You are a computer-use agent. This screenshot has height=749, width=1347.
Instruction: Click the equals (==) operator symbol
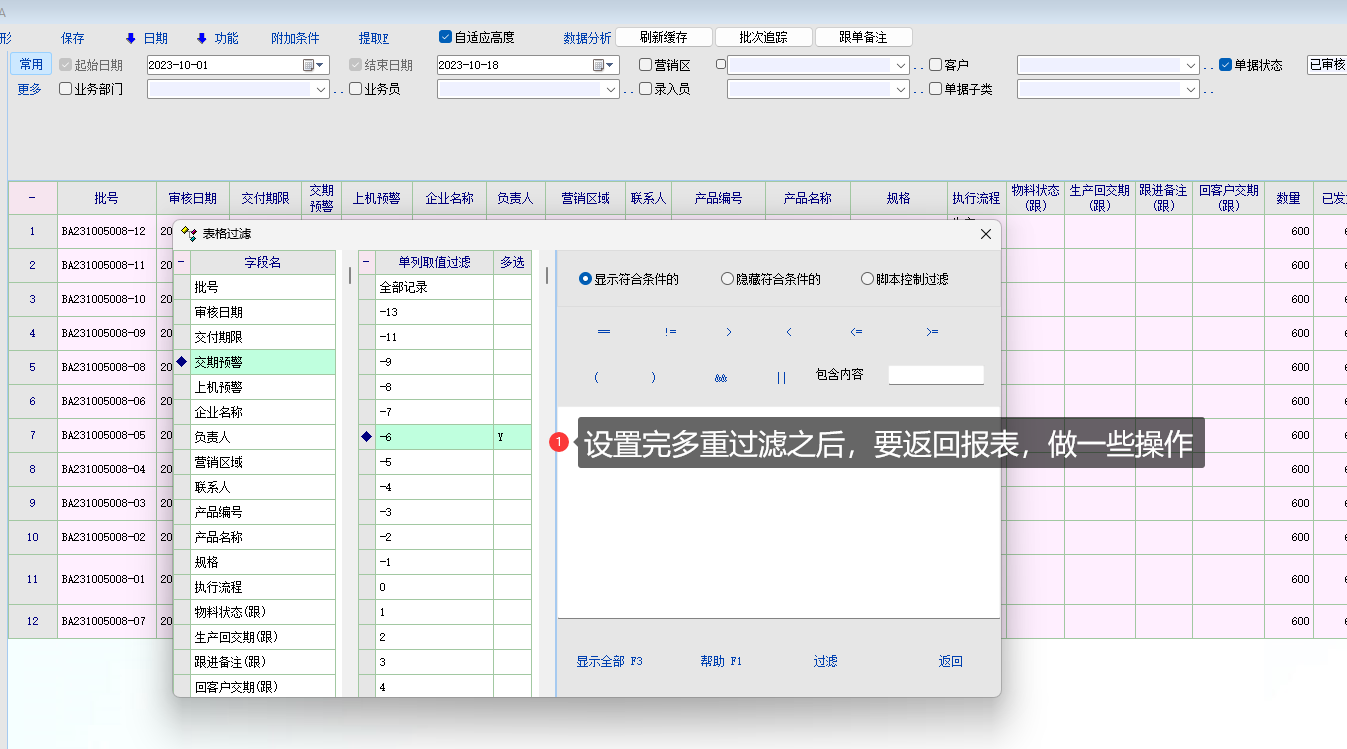[x=603, y=332]
